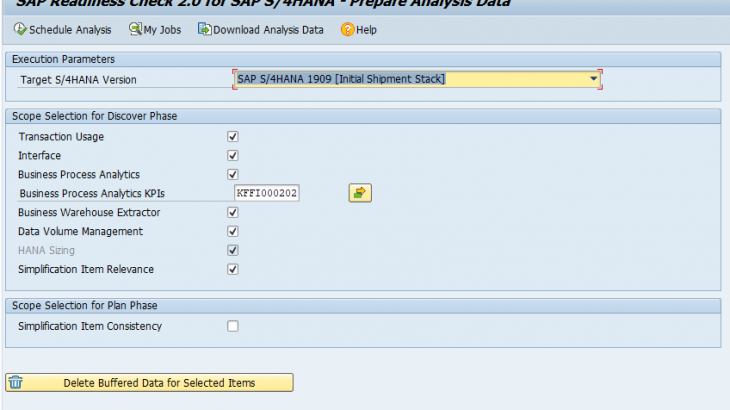Click the Simplification Item Relevance label
The image size is (730, 410).
pyautogui.click(x=86, y=269)
